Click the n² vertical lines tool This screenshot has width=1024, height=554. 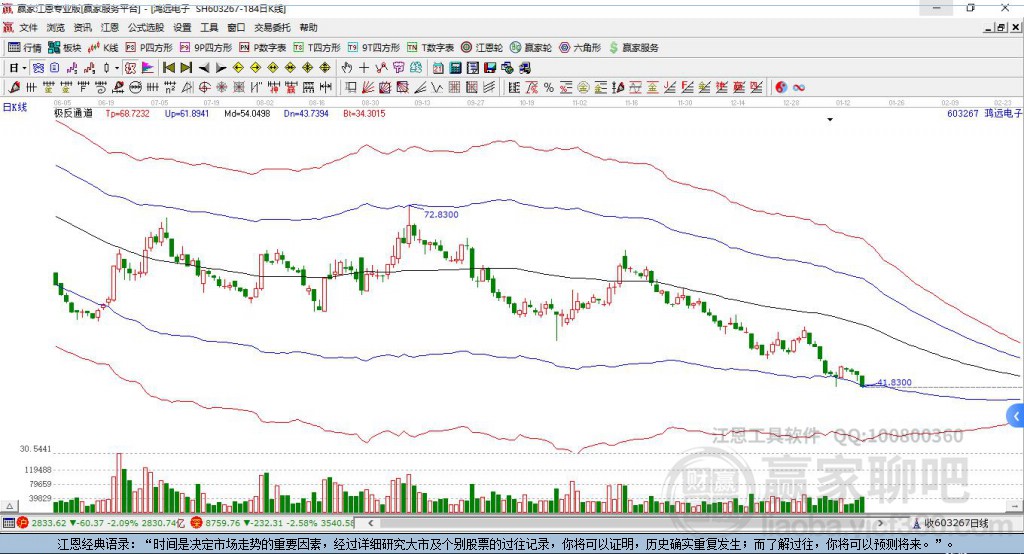[x=170, y=87]
